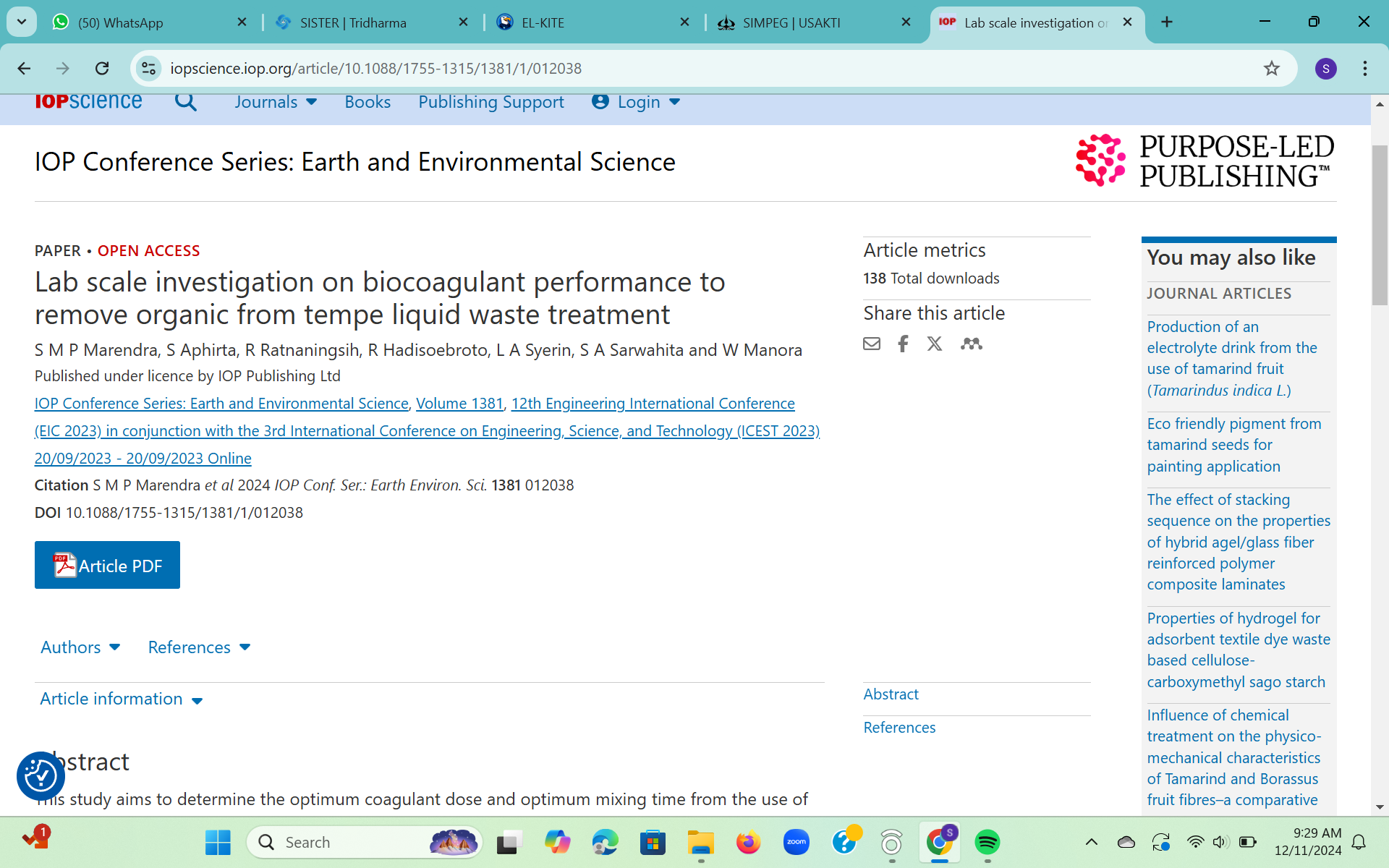Share article on X icon
The image size is (1389, 868).
coord(935,344)
